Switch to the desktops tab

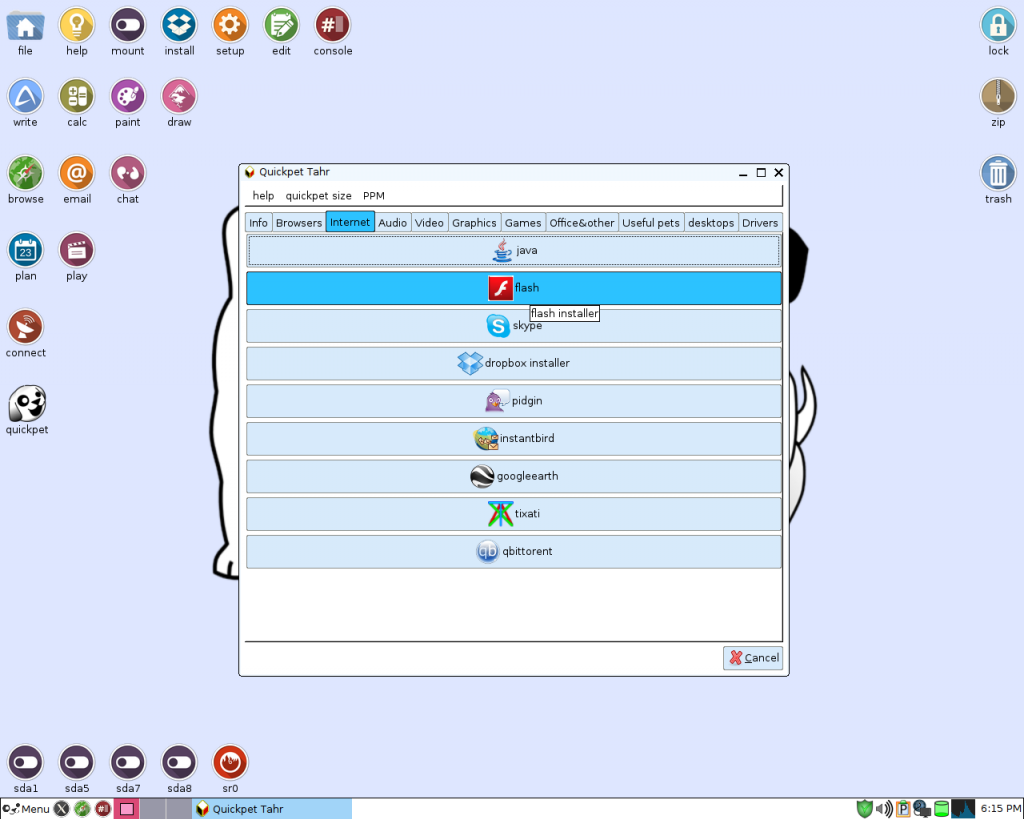[x=711, y=223]
